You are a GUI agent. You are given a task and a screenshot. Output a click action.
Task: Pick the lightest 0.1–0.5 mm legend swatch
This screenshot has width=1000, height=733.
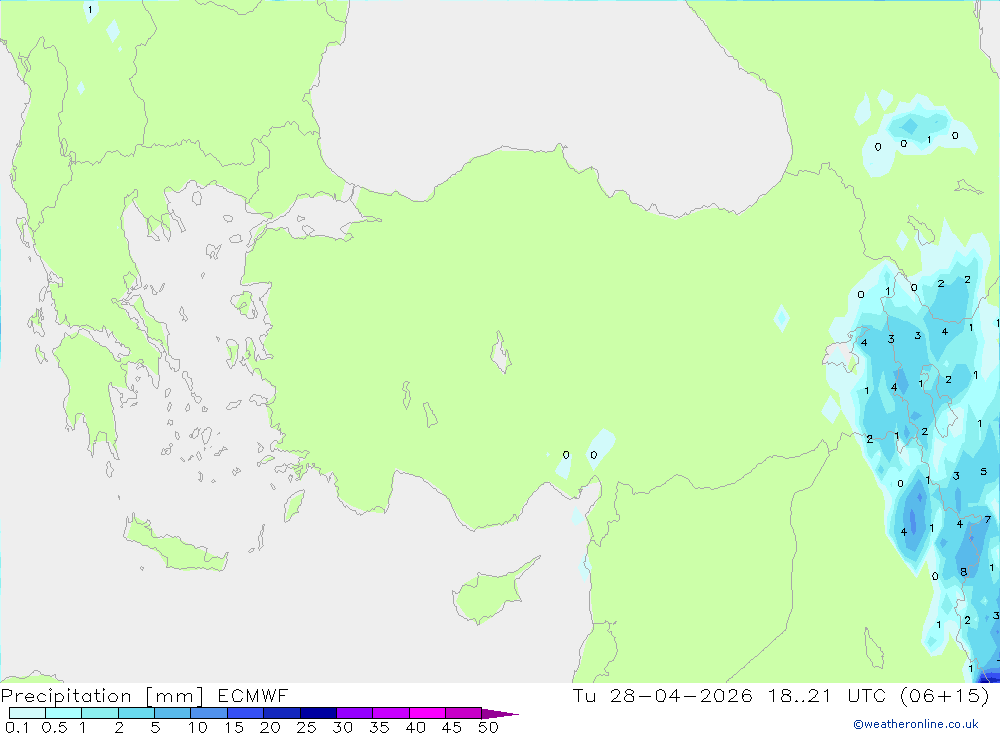click(x=27, y=713)
